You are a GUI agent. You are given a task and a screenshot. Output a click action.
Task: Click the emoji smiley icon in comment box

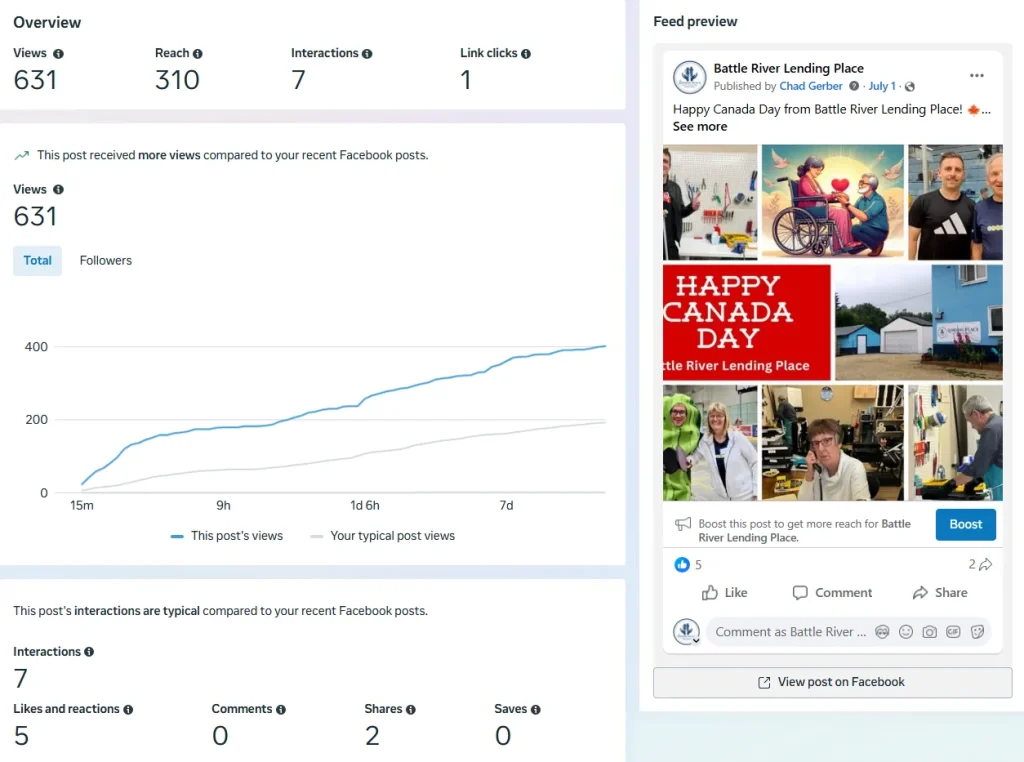click(906, 632)
